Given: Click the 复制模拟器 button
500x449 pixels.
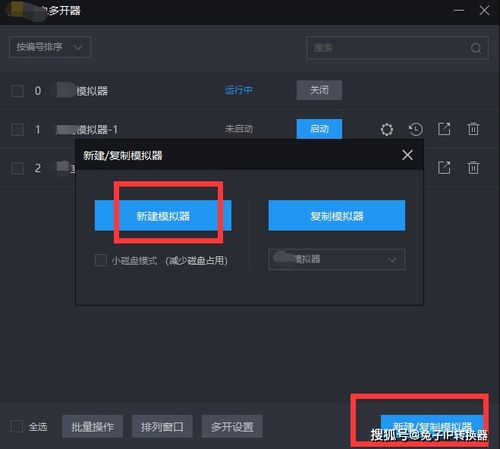Looking at the screenshot, I should (337, 216).
